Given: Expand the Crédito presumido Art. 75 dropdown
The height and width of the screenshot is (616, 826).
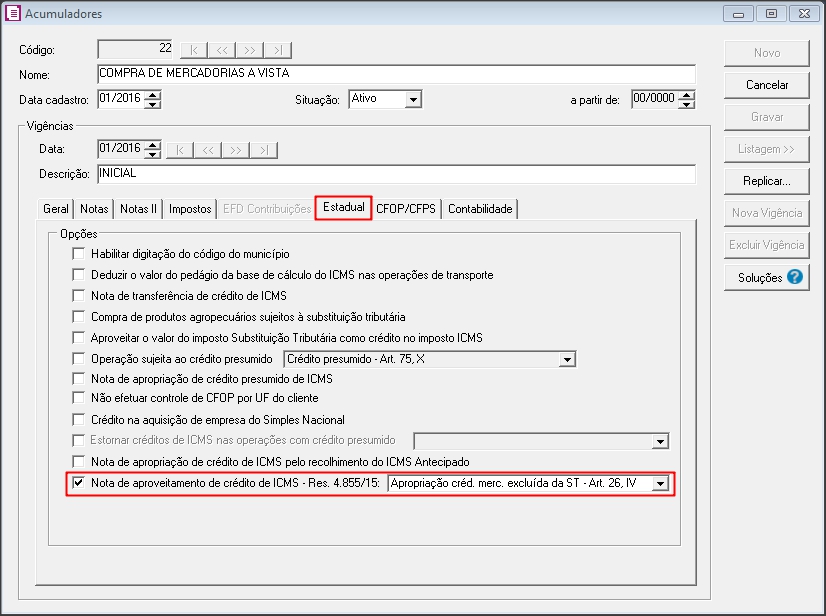Looking at the screenshot, I should pyautogui.click(x=567, y=359).
